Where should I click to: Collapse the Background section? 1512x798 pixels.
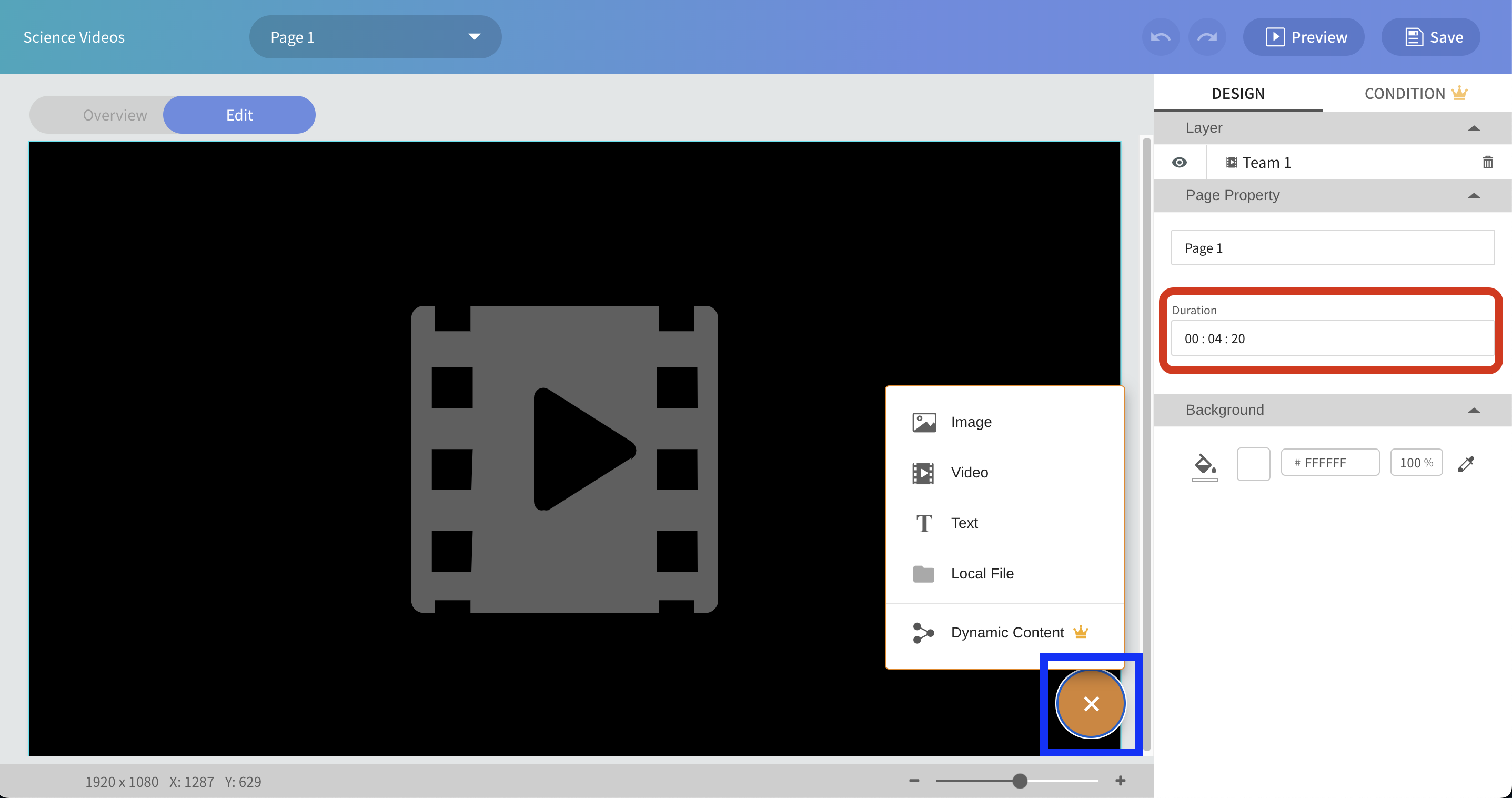[x=1473, y=410]
